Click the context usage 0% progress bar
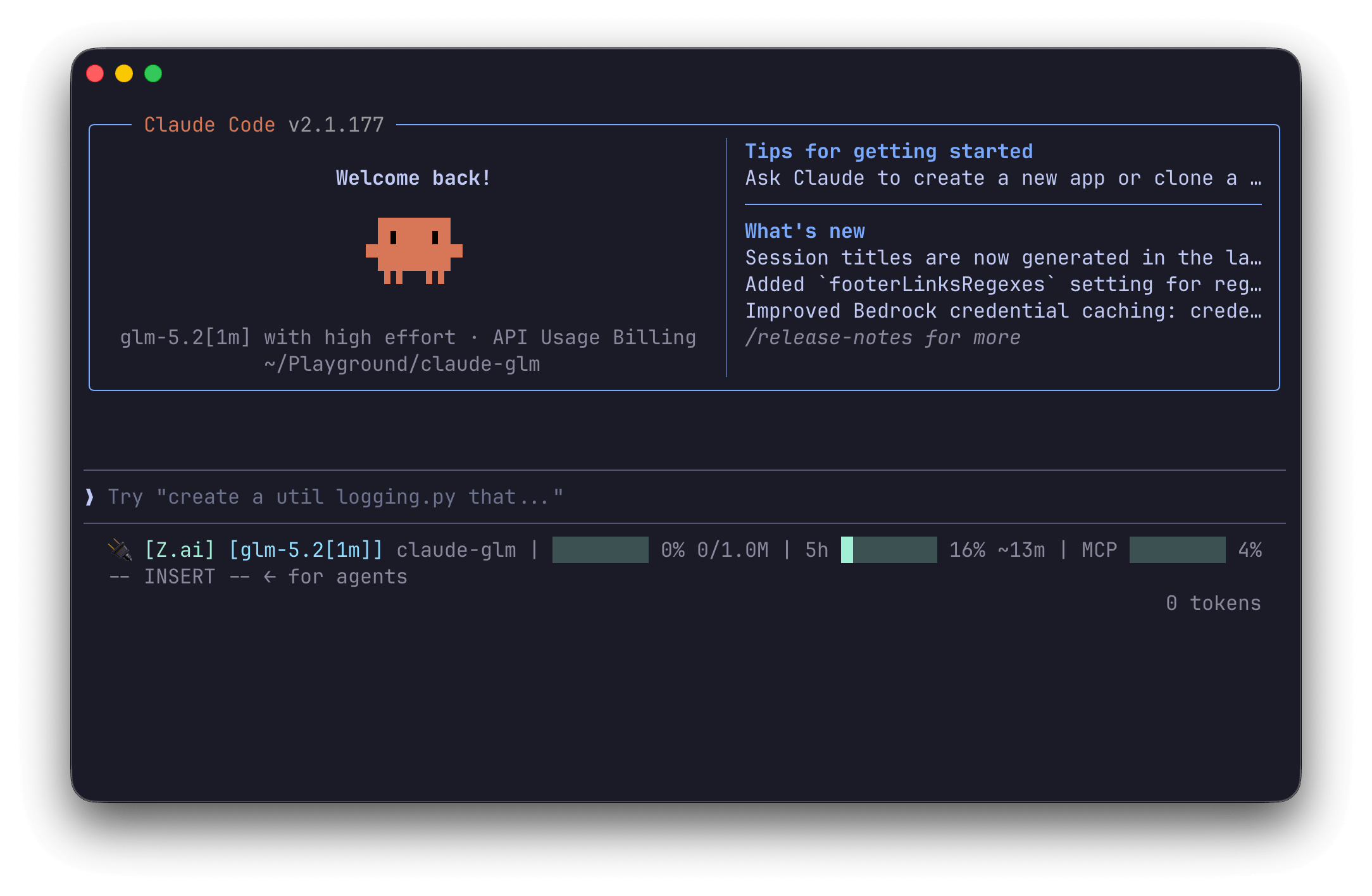Screen dimensions: 1372x896 (x=601, y=550)
